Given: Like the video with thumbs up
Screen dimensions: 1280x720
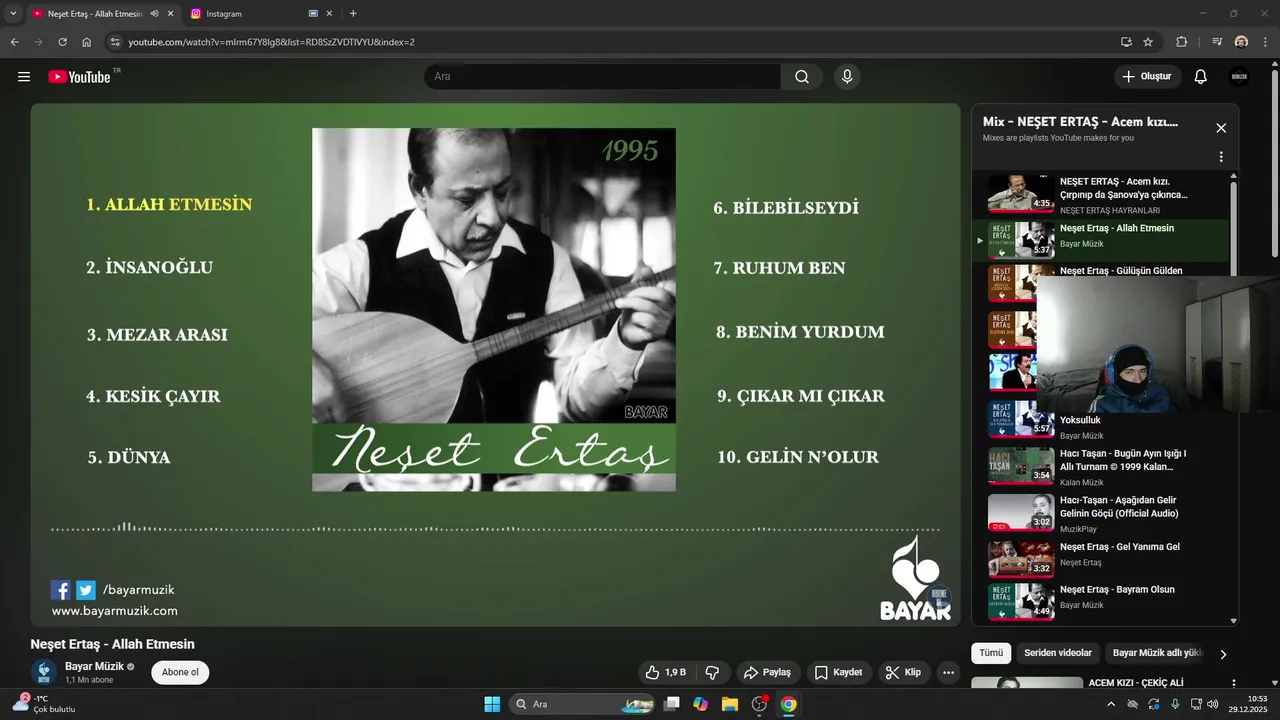Looking at the screenshot, I should 665,672.
